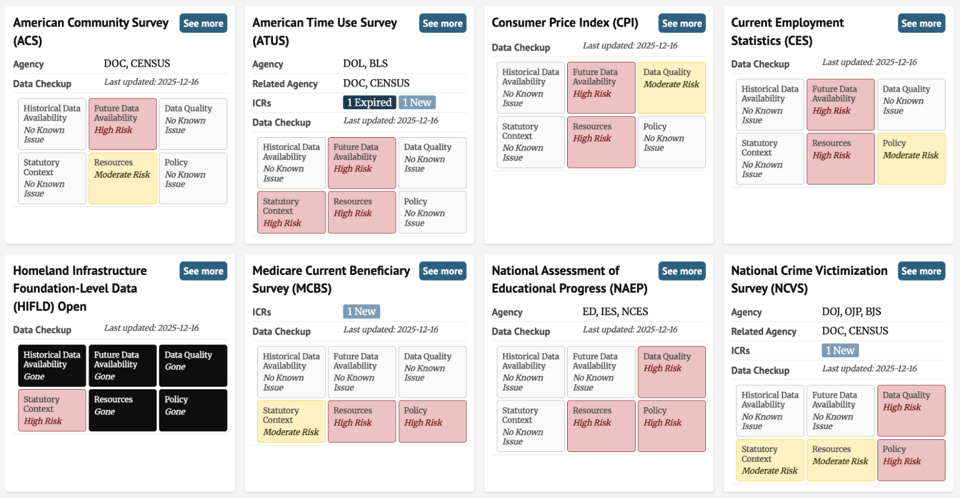
Task: Click NAEP Data Quality High Risk tile
Action: pyautogui.click(x=671, y=372)
